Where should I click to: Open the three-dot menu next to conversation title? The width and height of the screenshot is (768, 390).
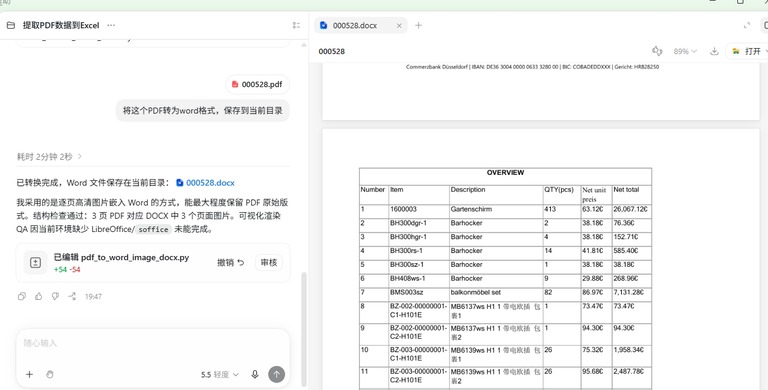click(111, 25)
